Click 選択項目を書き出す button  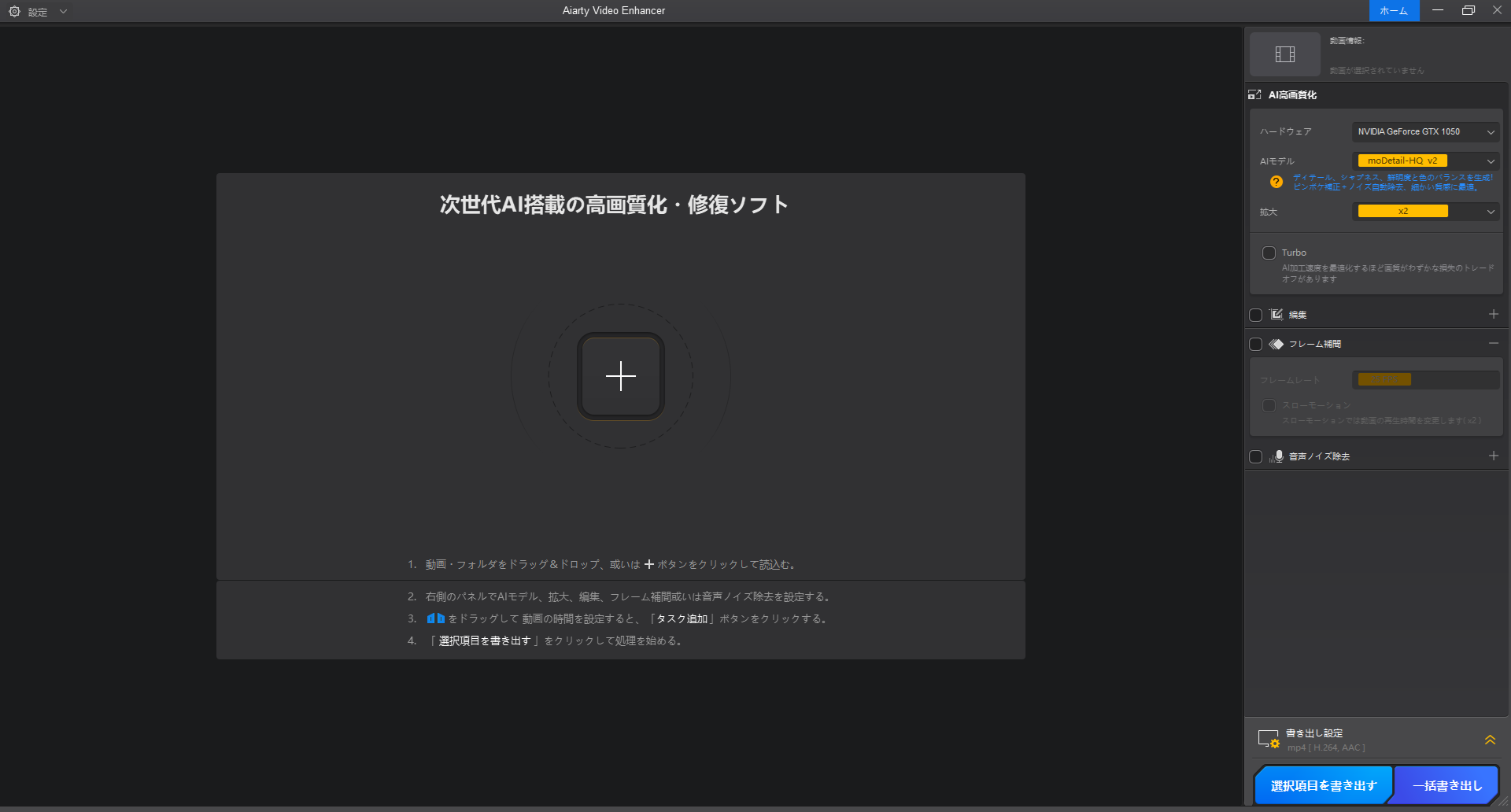pyautogui.click(x=1324, y=785)
